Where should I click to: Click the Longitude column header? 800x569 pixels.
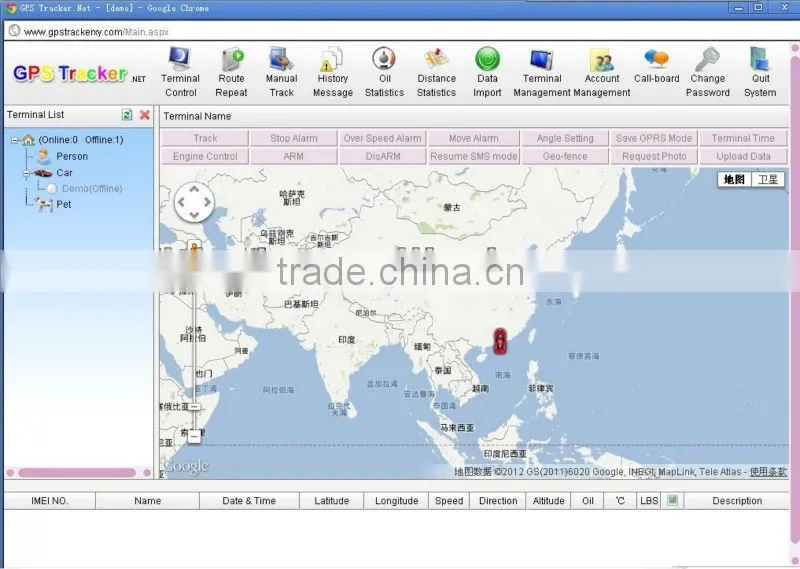(x=396, y=501)
